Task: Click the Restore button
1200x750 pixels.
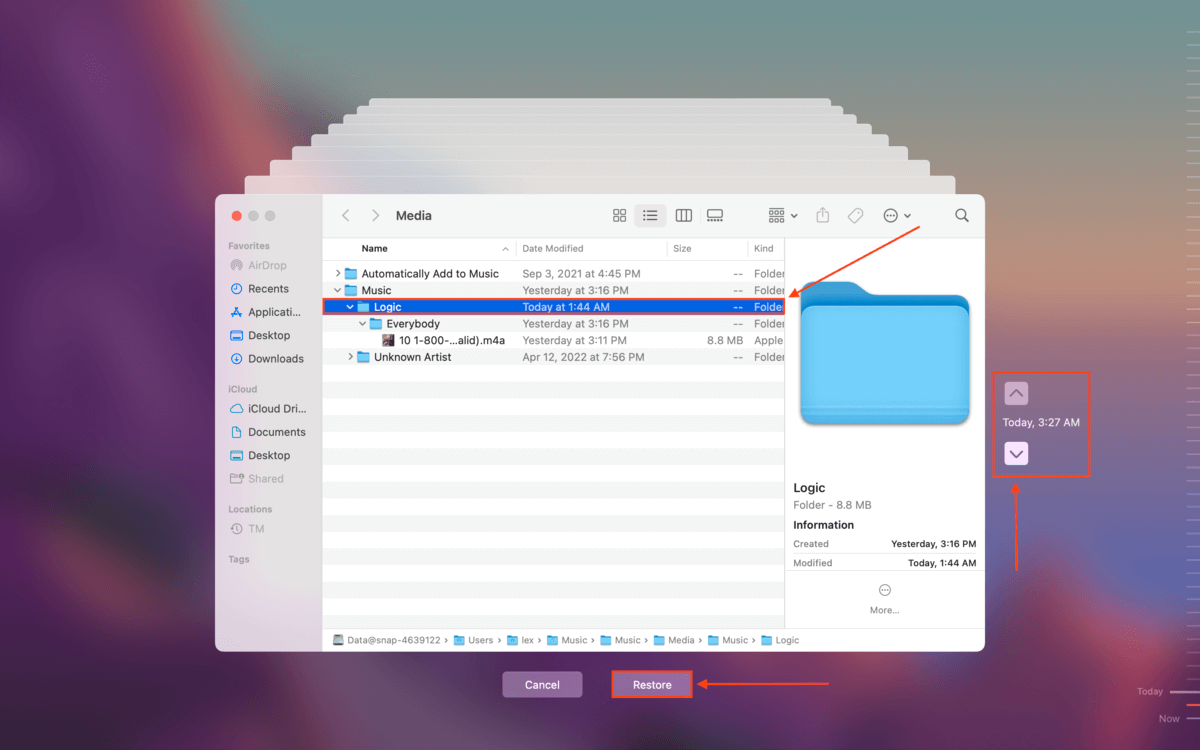Action: coord(652,685)
